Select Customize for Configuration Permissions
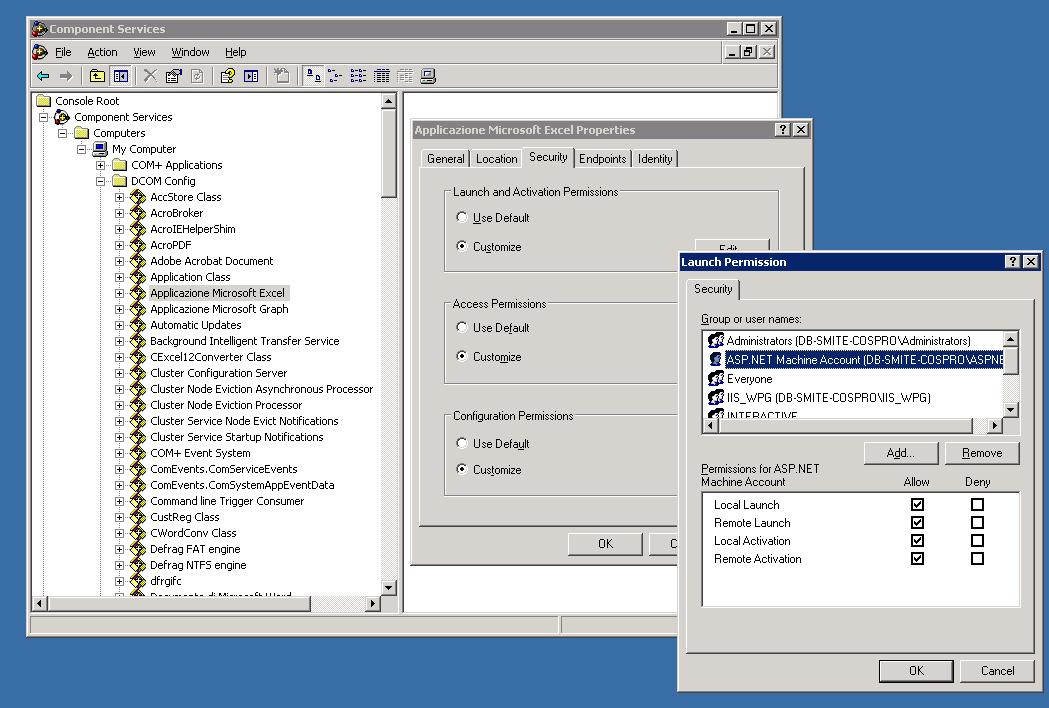 click(462, 468)
